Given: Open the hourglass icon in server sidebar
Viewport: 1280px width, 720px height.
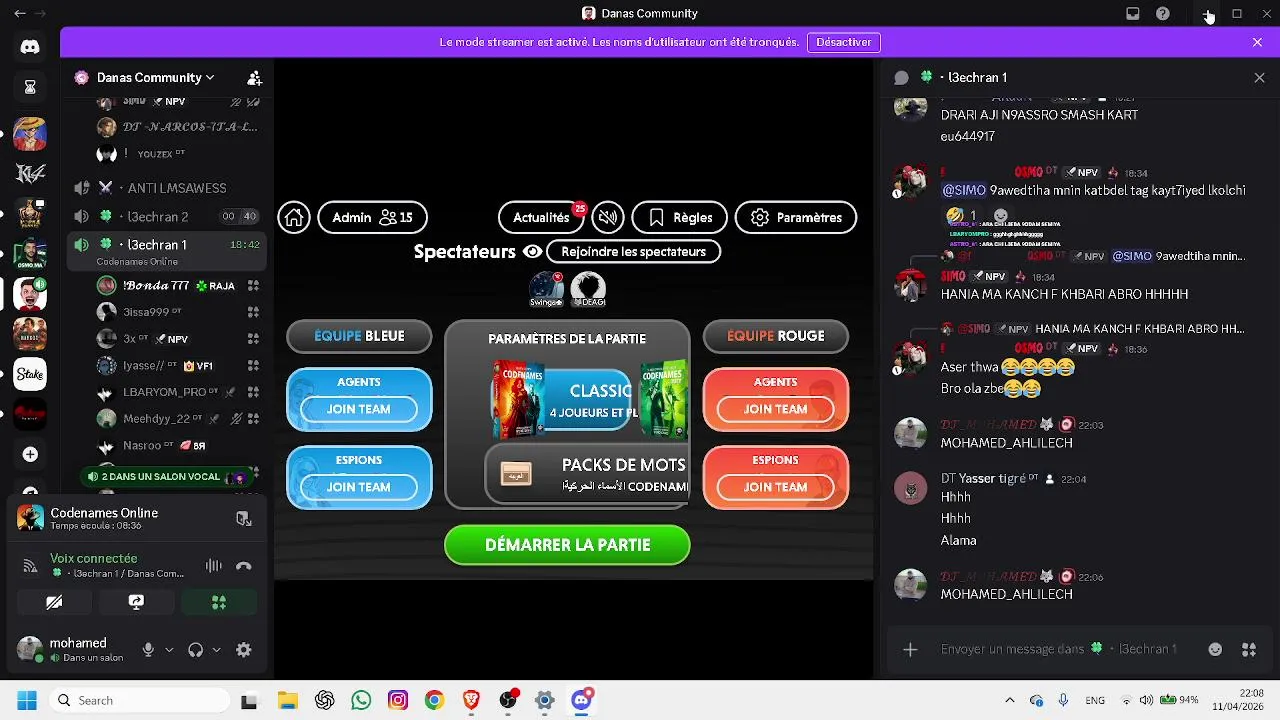Looking at the screenshot, I should coord(30,87).
